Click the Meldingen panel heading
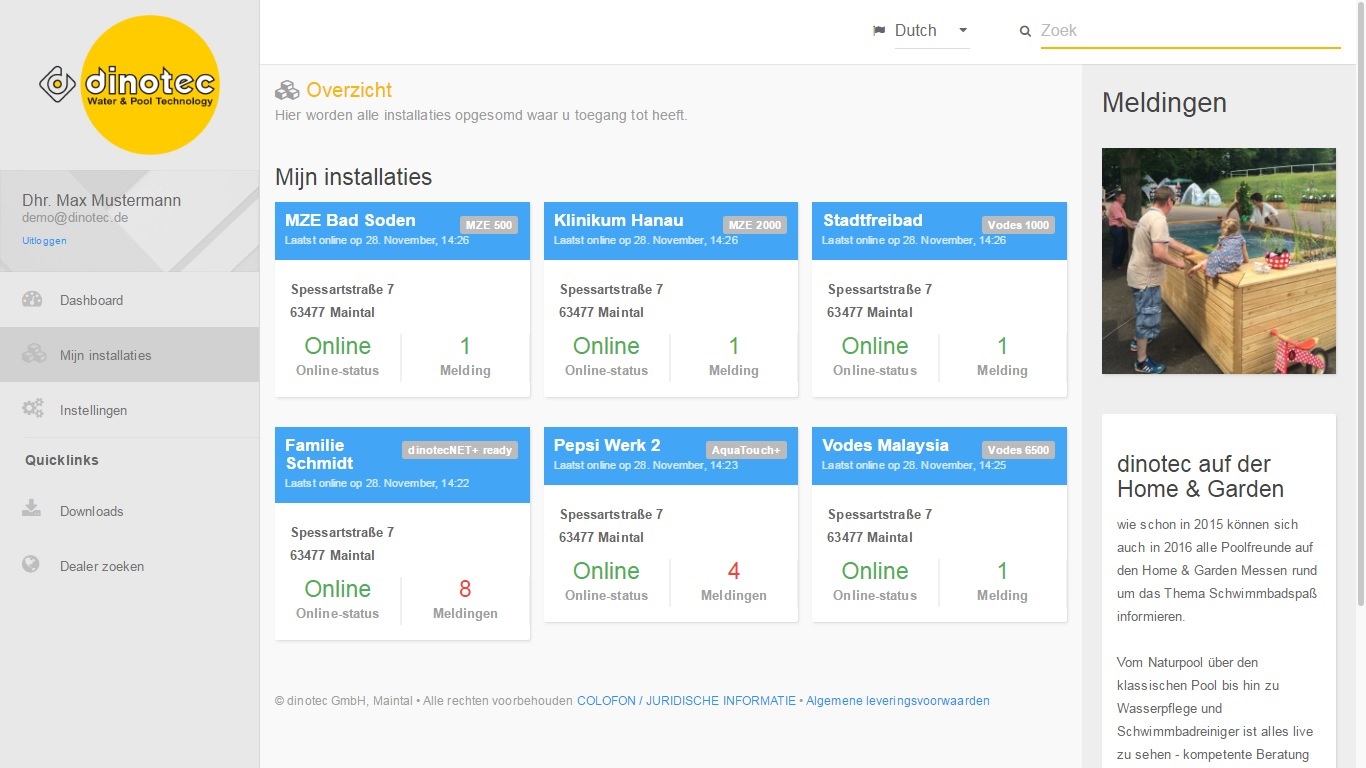Viewport: 1366px width, 768px height. coord(1164,103)
